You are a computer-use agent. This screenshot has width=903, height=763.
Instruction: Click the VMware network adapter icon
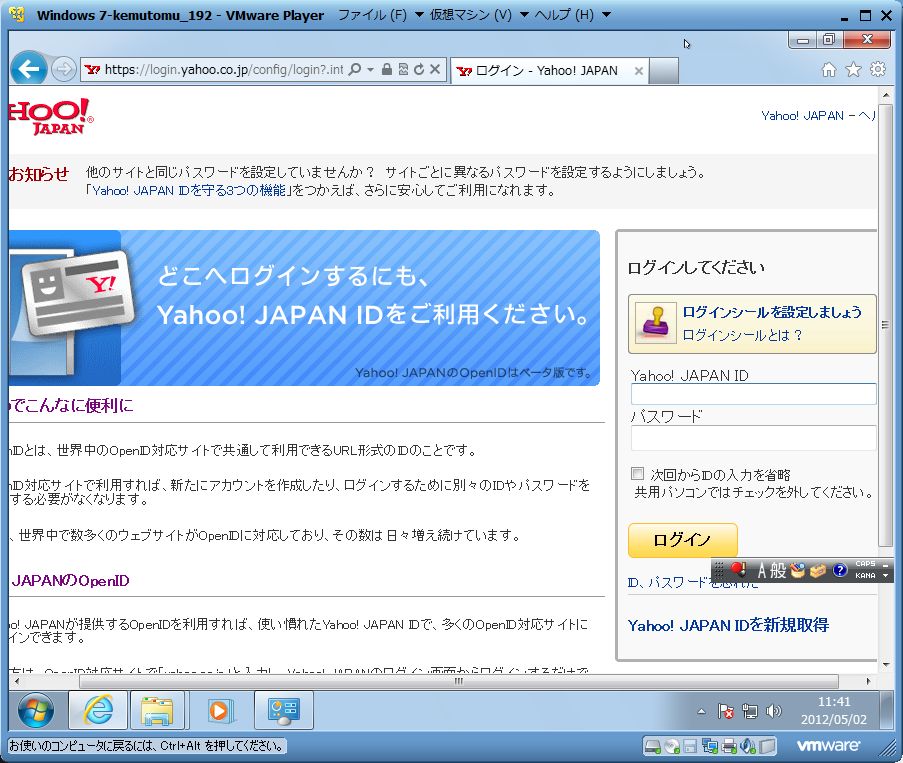pyautogui.click(x=710, y=747)
